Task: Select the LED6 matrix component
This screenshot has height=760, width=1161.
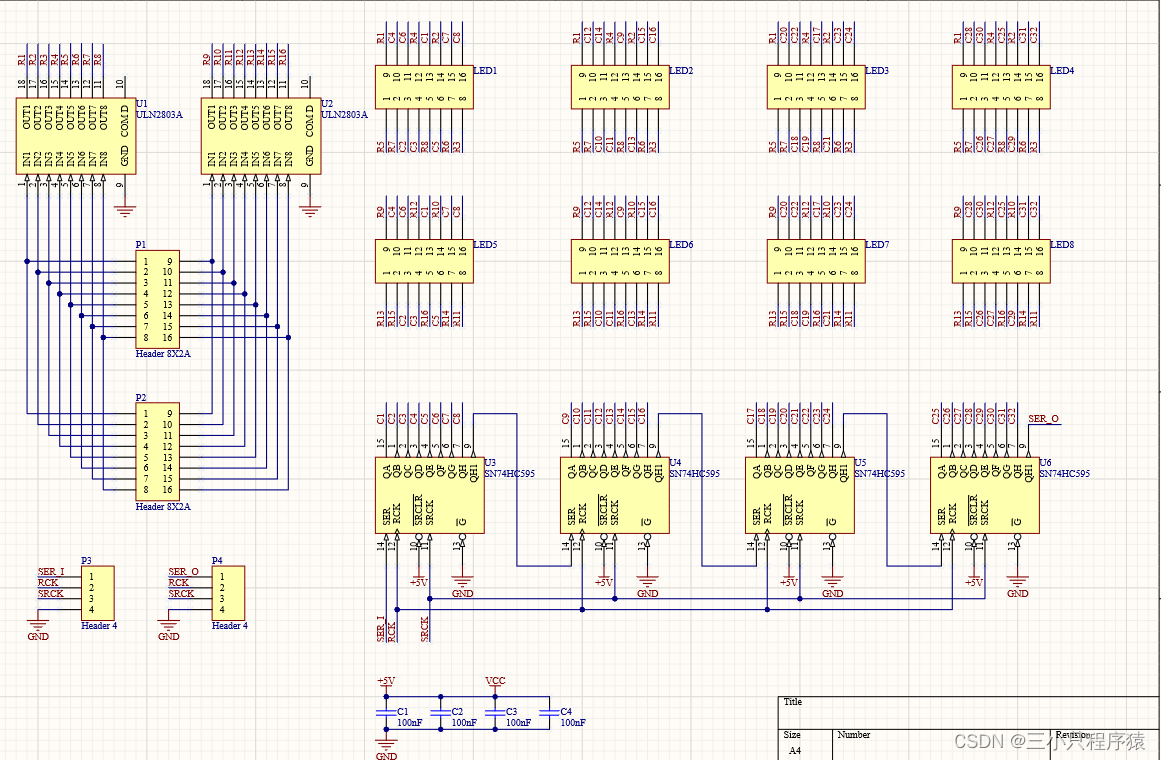Action: [620, 261]
